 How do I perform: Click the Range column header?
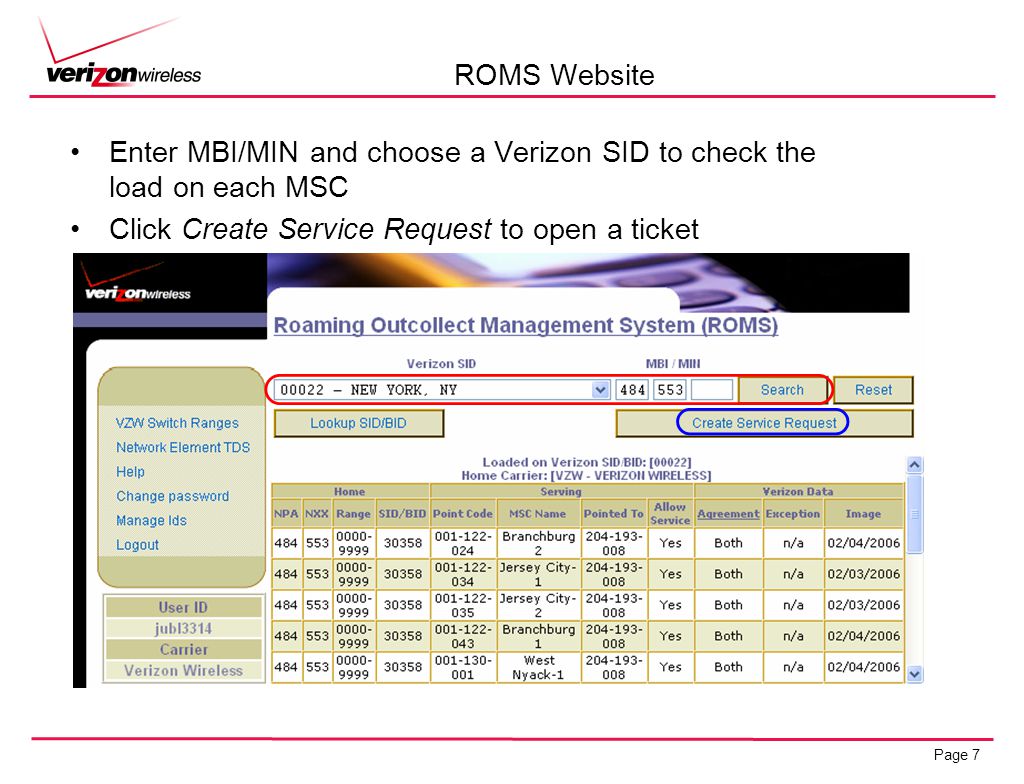click(x=353, y=514)
